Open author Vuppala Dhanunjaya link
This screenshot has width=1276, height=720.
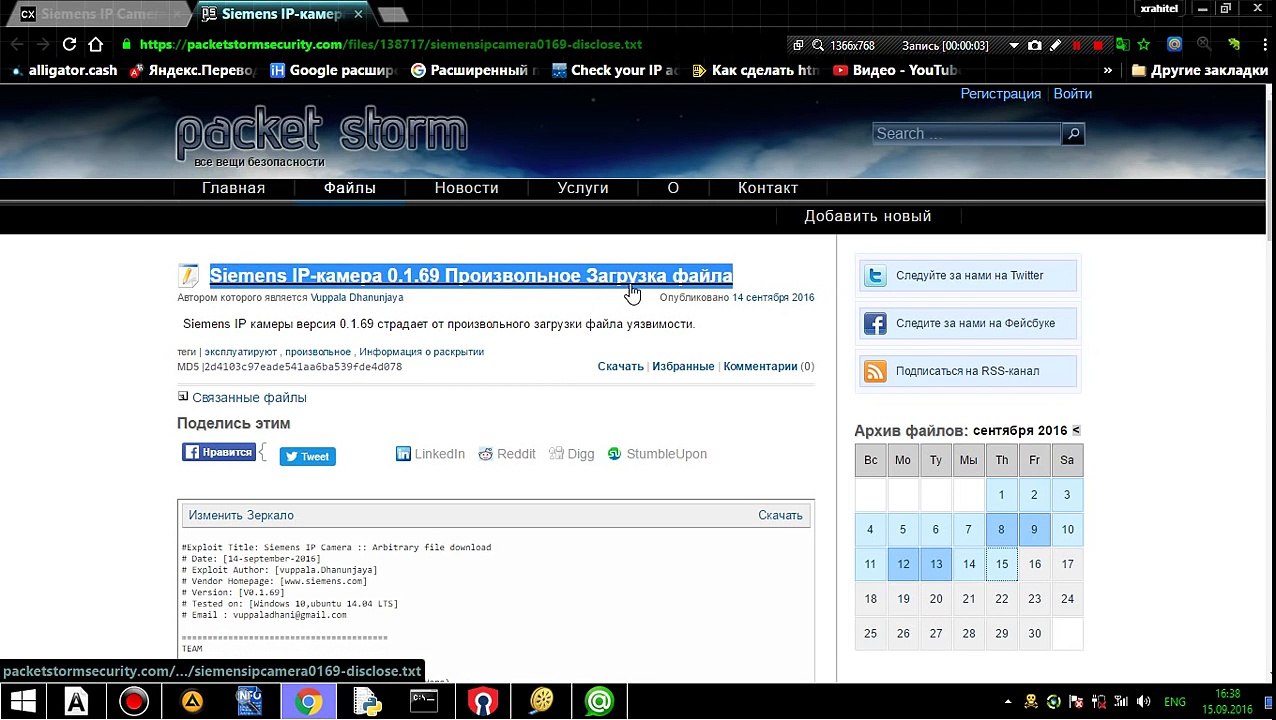(357, 297)
